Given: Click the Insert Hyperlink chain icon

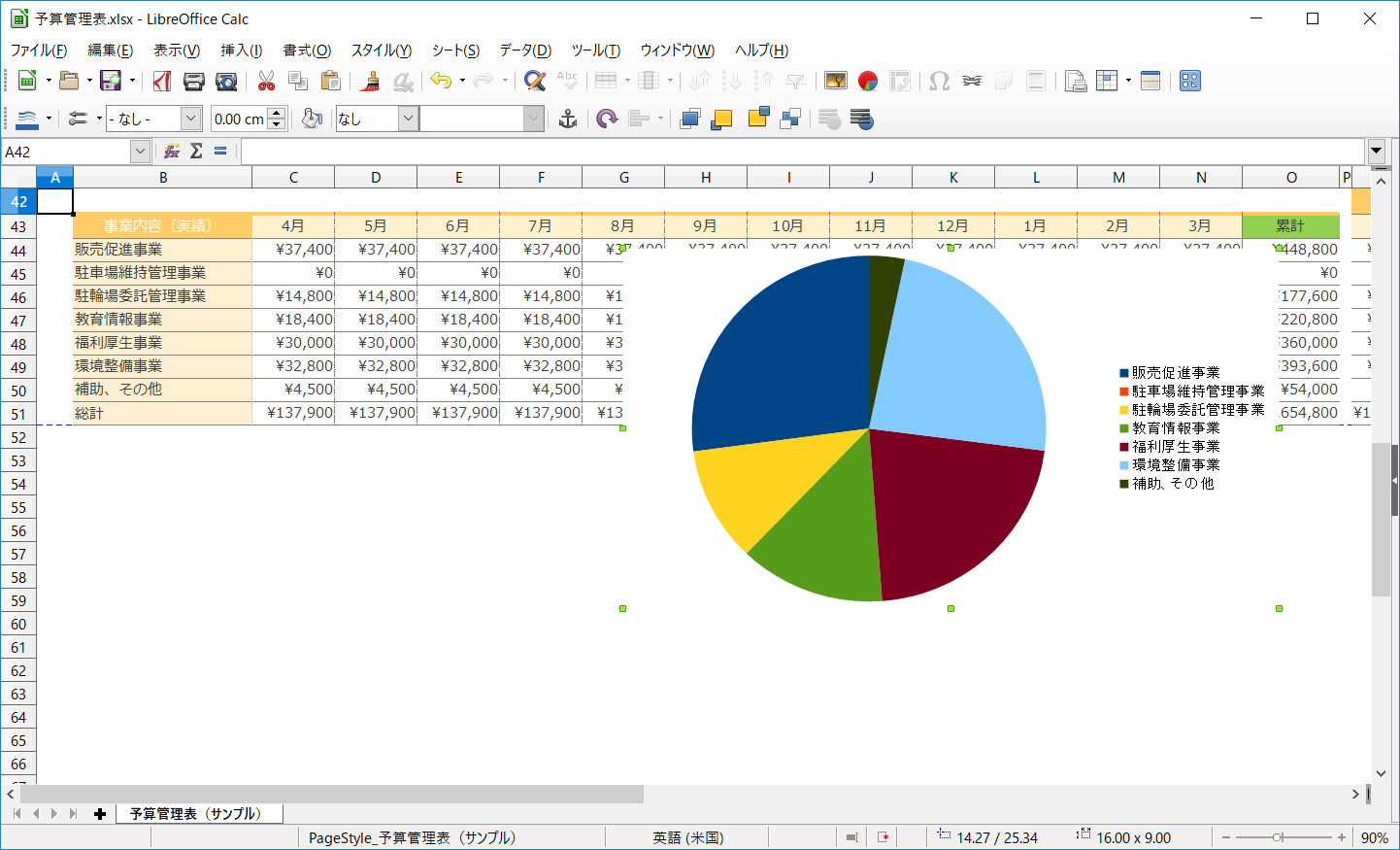Looking at the screenshot, I should [x=972, y=81].
